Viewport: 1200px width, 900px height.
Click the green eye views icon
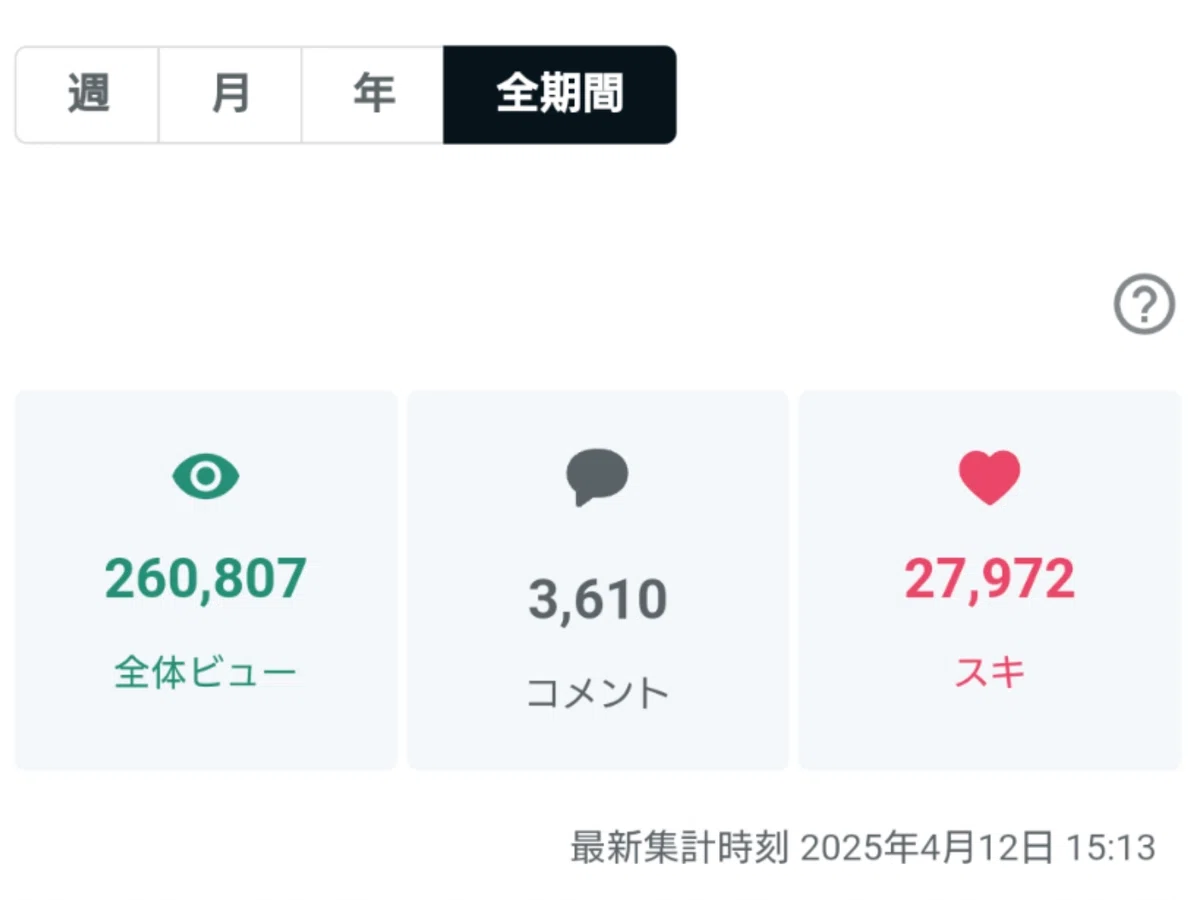coord(206,477)
